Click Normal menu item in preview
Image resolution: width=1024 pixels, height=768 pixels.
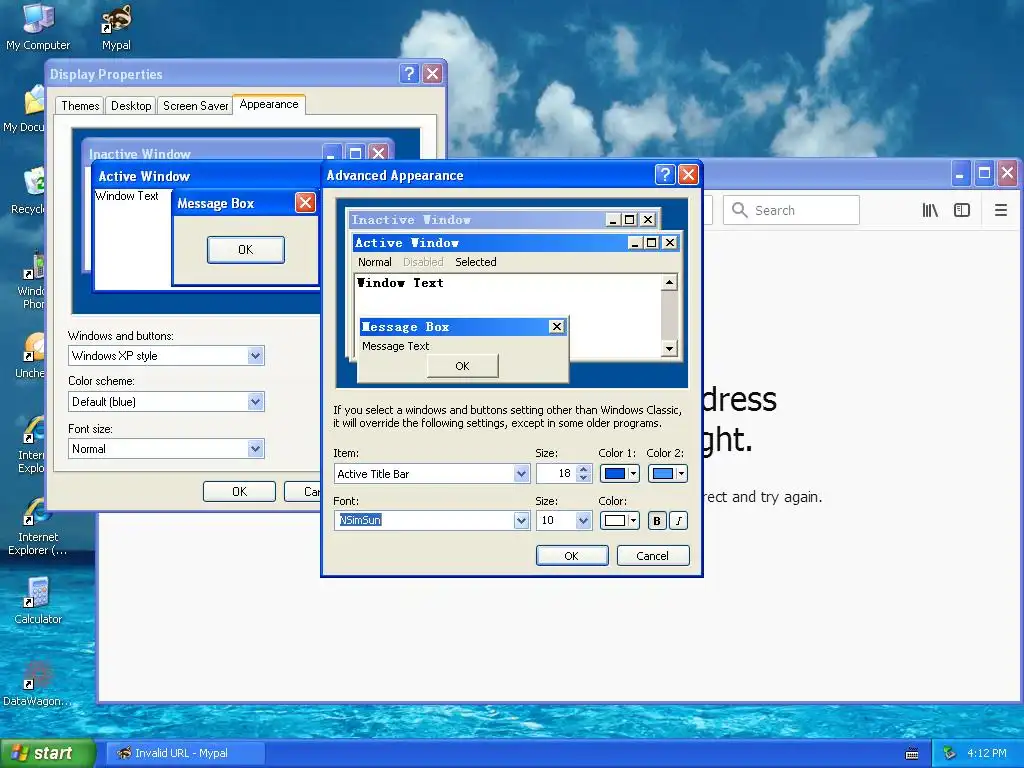tap(375, 262)
